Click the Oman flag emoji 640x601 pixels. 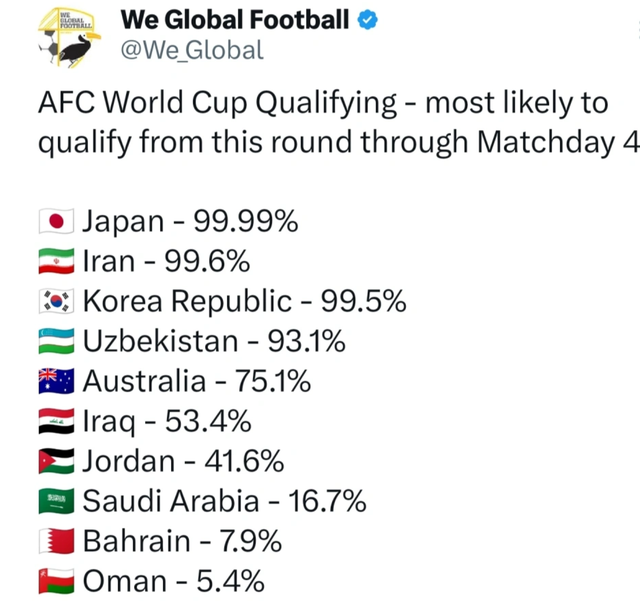point(56,581)
